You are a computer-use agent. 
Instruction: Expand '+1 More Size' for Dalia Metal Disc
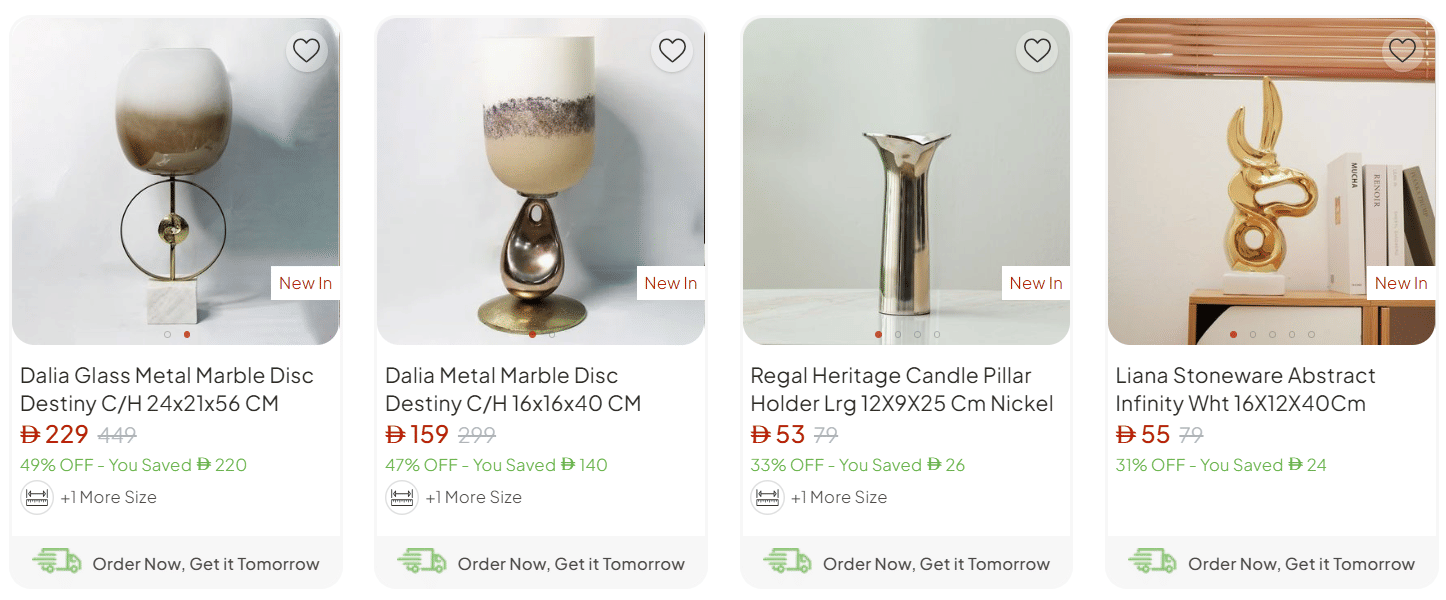pos(473,497)
